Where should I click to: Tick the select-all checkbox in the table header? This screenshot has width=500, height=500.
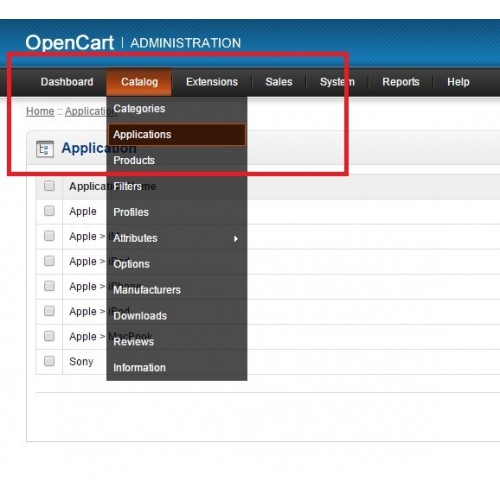point(49,186)
